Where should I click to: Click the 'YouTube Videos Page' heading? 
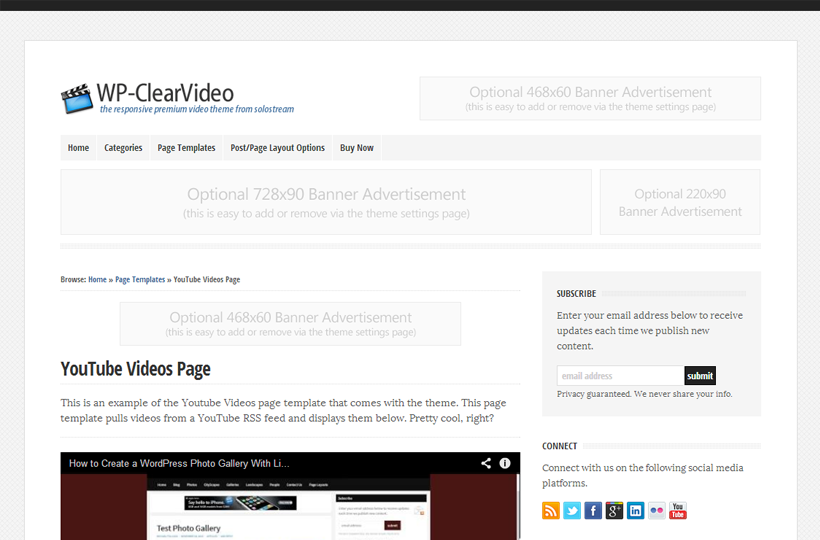click(135, 369)
